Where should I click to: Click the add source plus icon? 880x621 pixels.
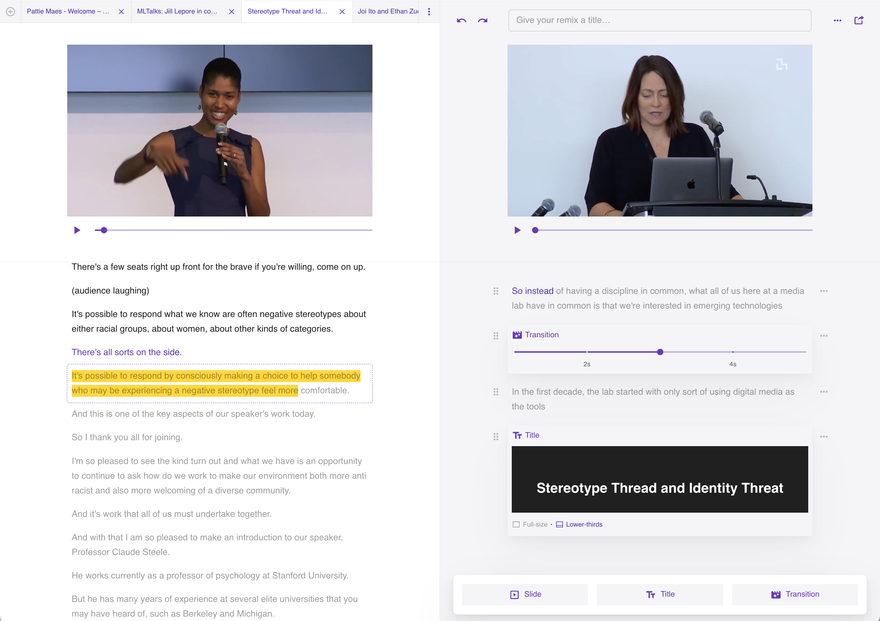(10, 12)
